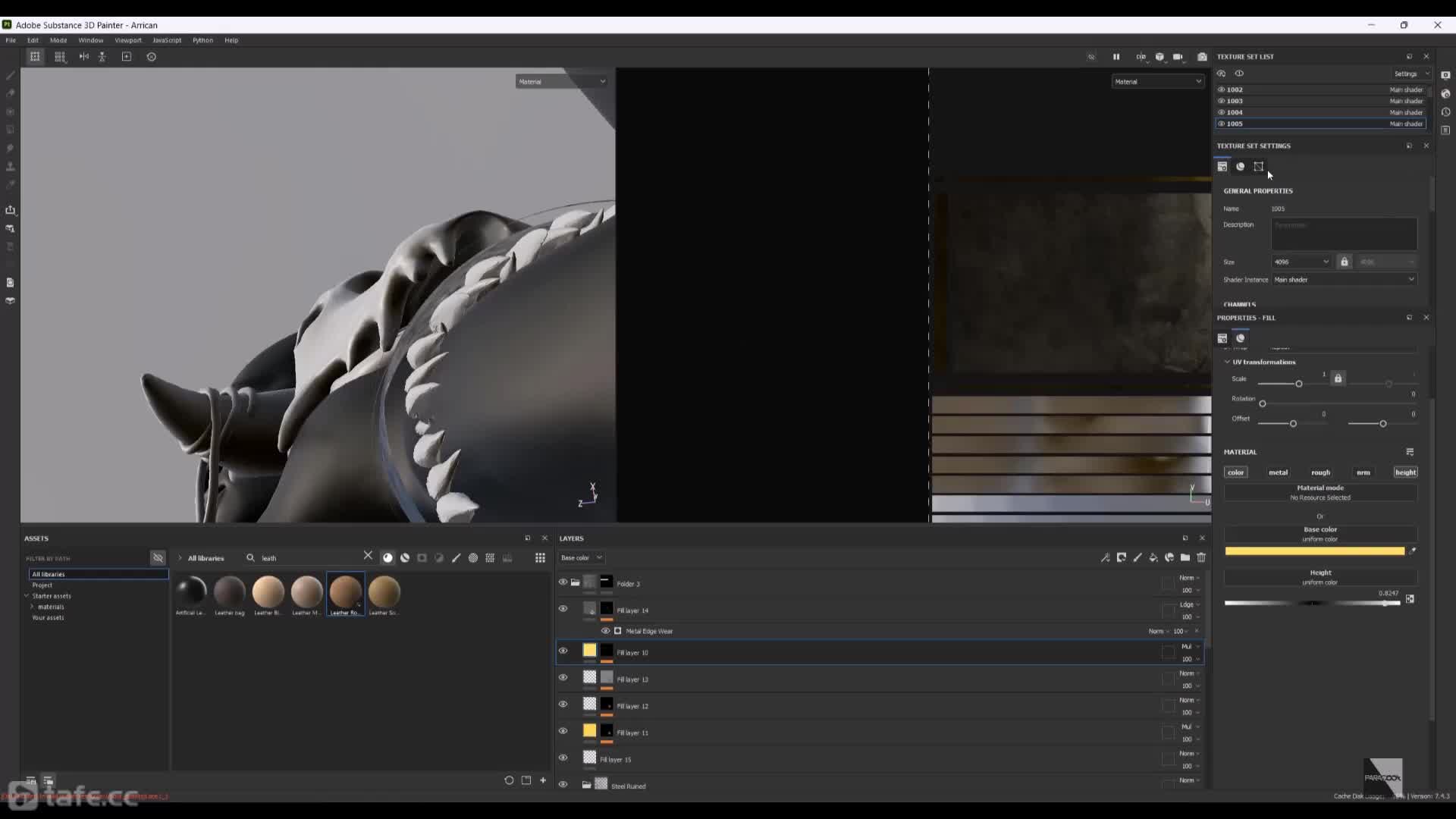The image size is (1456, 819).
Task: Collapse the Starter assets tree item
Action: (x=27, y=596)
